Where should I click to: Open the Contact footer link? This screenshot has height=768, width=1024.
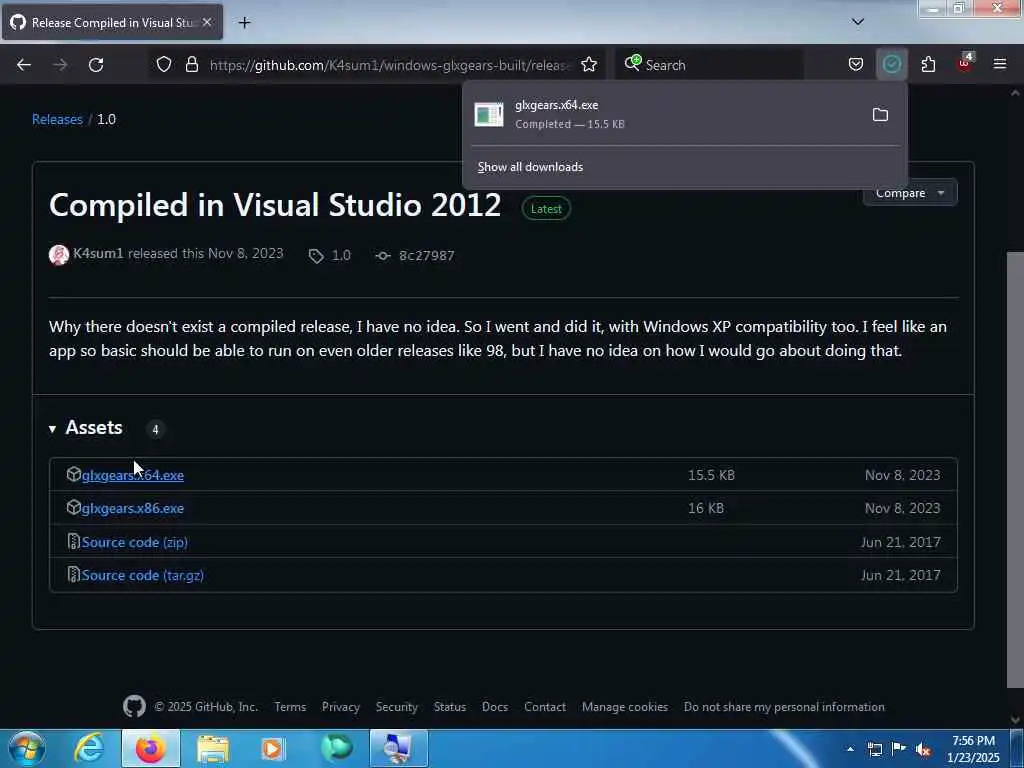(545, 707)
